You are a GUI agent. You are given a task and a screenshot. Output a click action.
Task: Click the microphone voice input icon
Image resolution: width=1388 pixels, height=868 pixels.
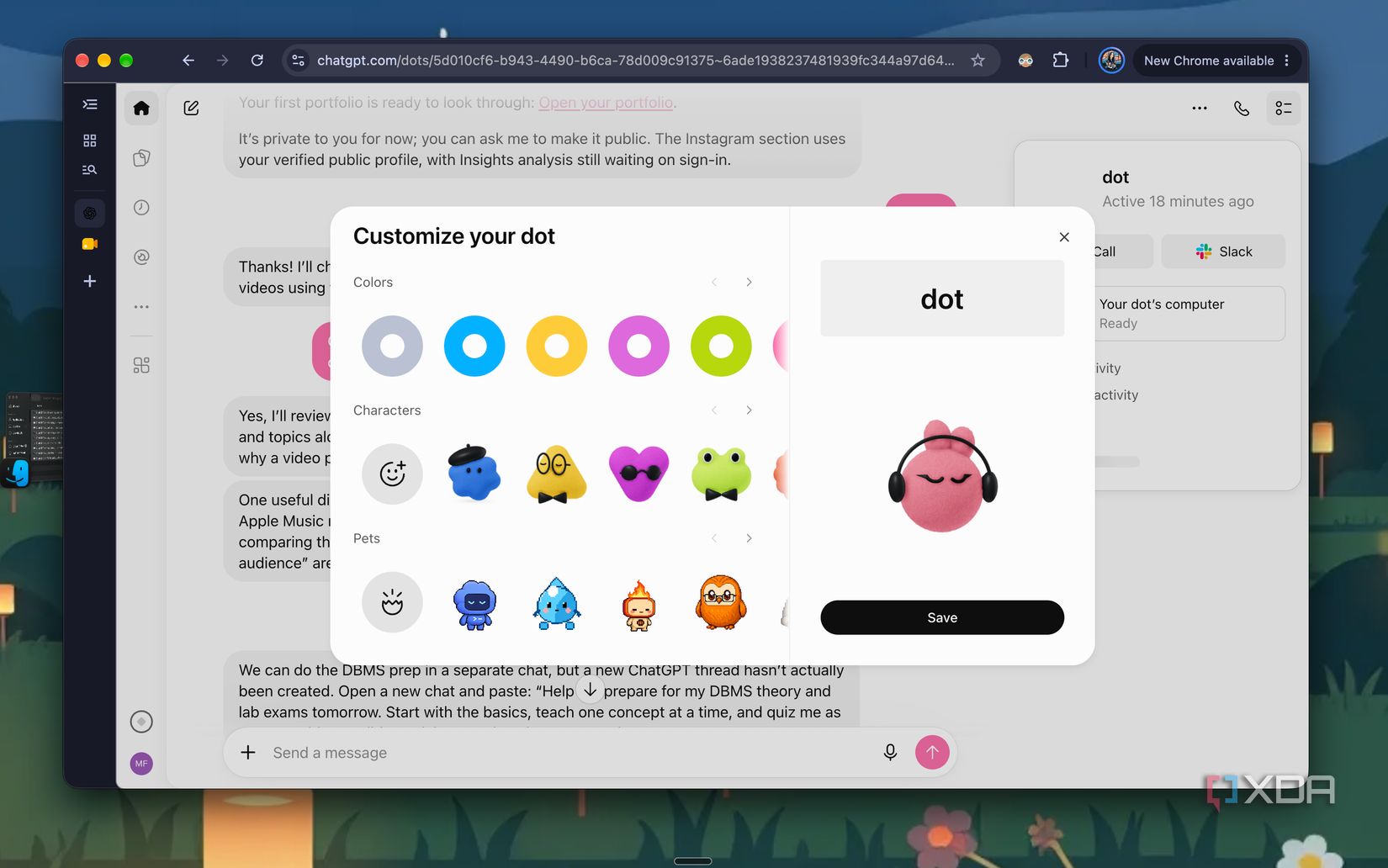pyautogui.click(x=890, y=752)
